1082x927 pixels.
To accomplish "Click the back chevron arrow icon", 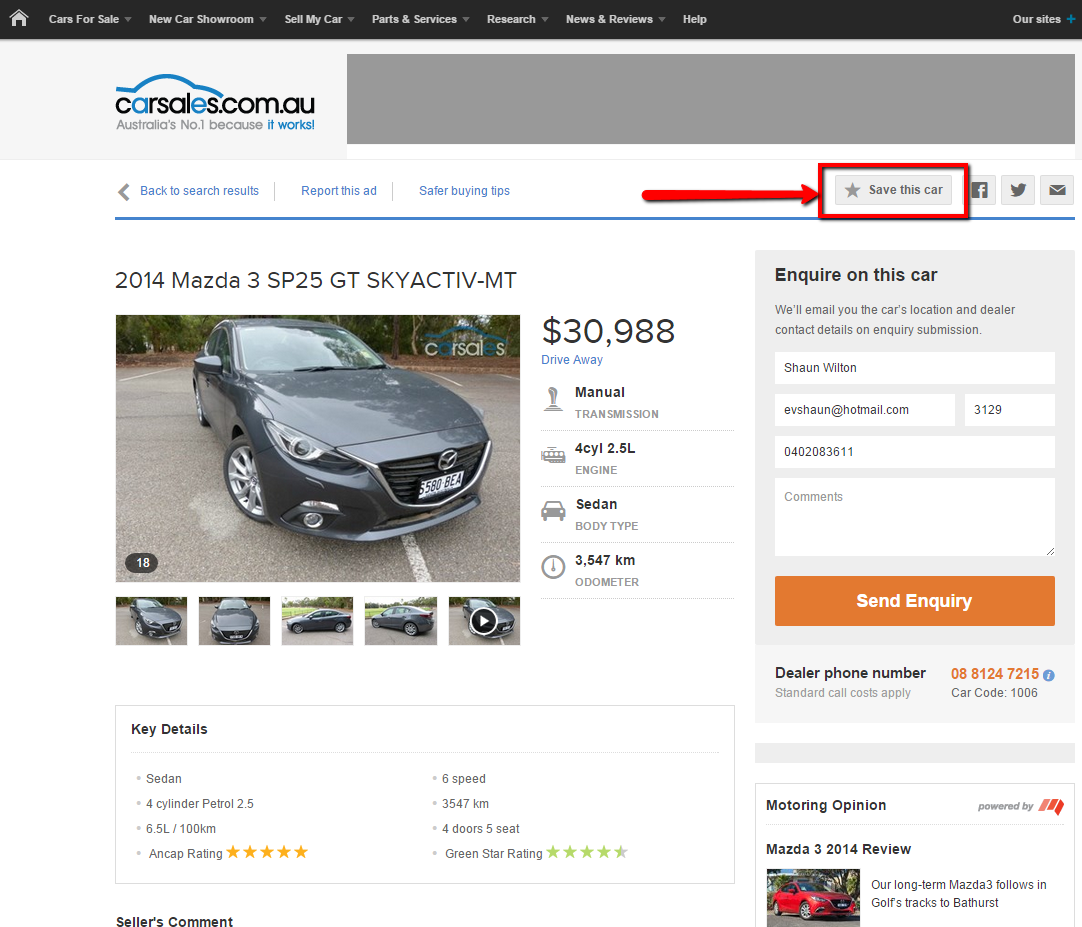I will pos(124,191).
